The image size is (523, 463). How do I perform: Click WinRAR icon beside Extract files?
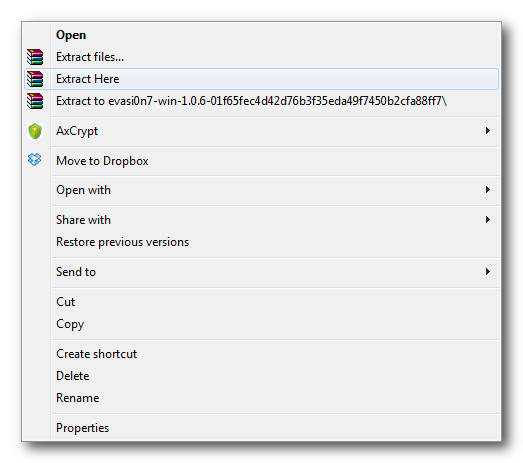coord(35,57)
